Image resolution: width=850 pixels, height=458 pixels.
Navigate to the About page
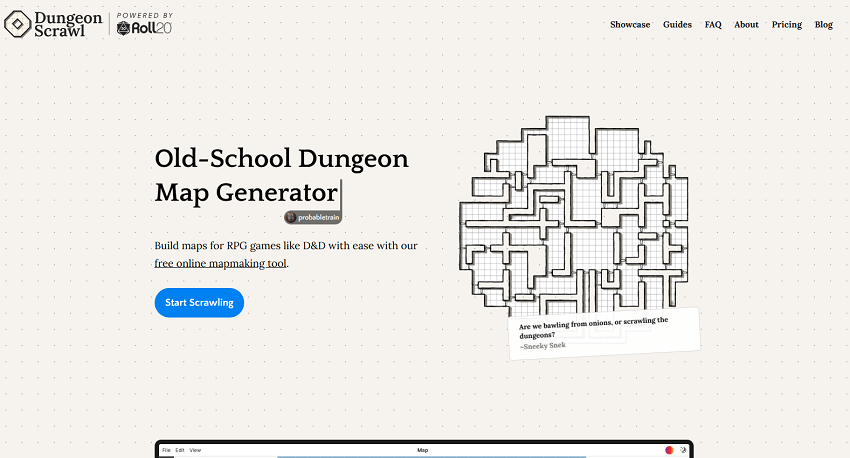coord(746,24)
